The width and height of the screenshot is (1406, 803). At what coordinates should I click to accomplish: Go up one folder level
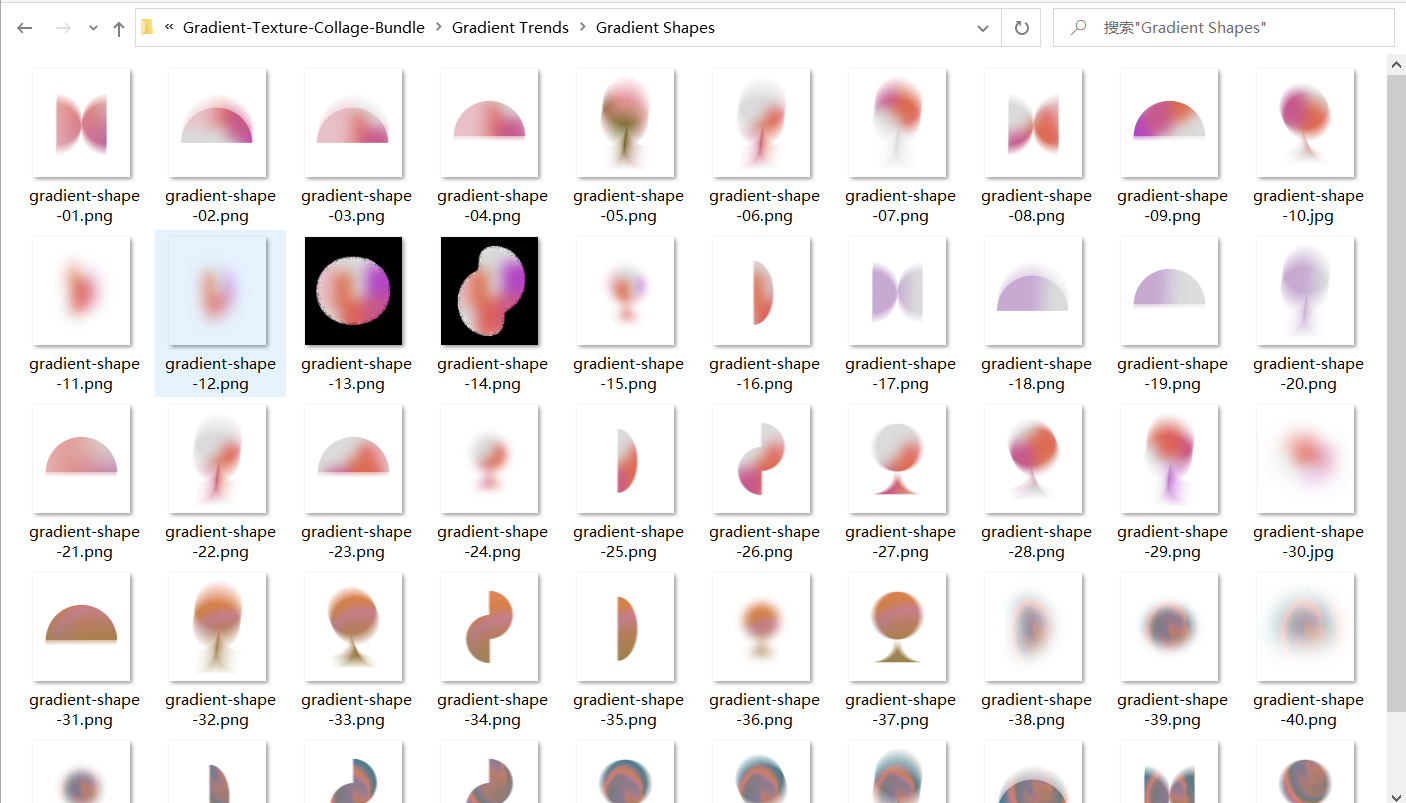point(119,28)
